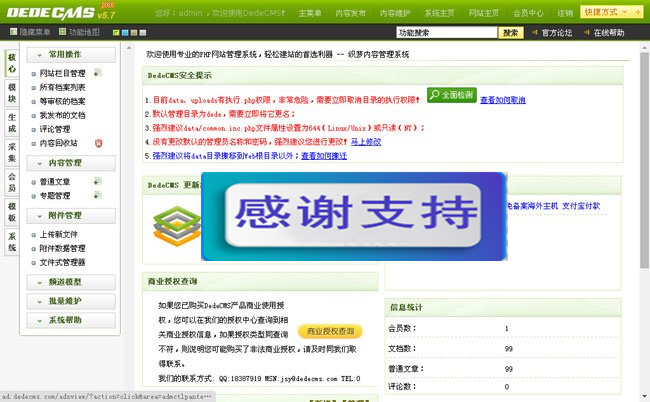Switch to the 采集 side tab

click(12, 153)
